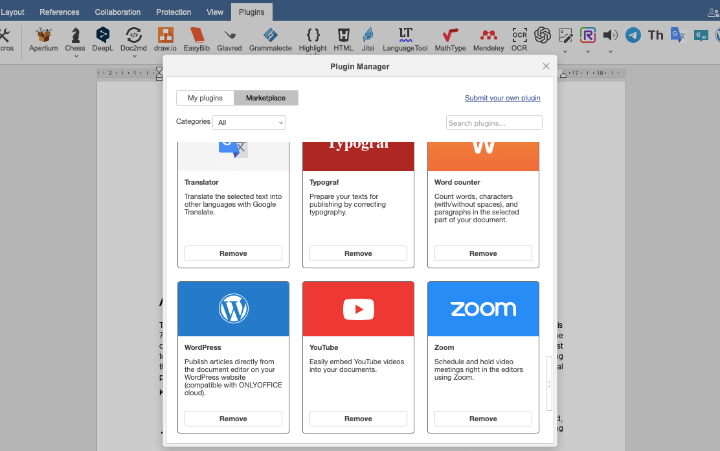This screenshot has height=451, width=720.
Task: Select the Plugins ribbon tab
Action: coord(252,12)
